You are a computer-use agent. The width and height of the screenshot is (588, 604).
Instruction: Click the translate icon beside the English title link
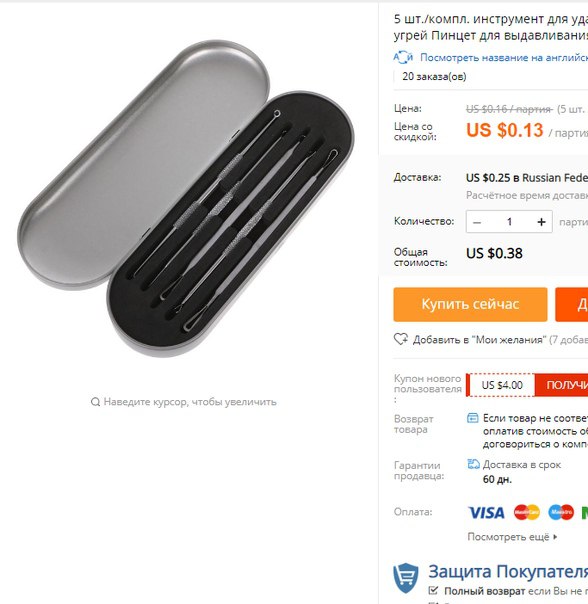tap(403, 57)
